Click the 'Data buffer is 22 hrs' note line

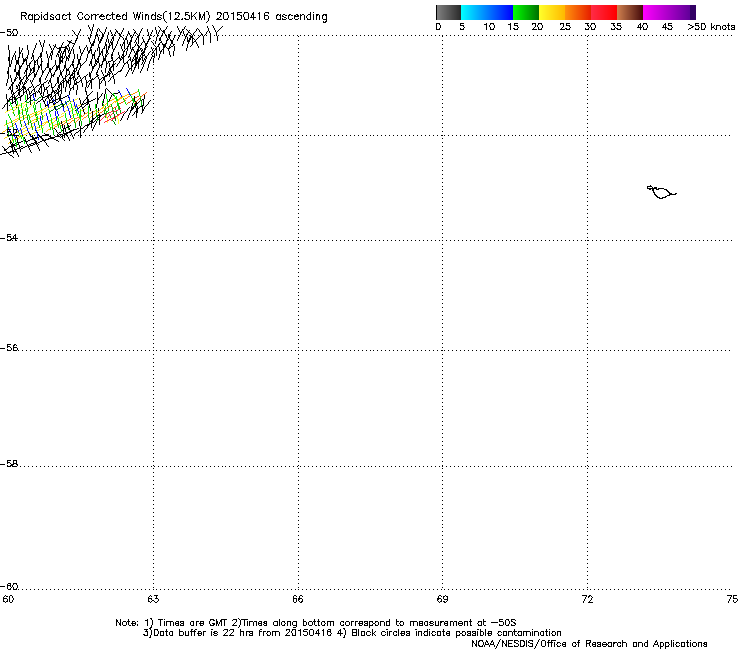(352, 633)
